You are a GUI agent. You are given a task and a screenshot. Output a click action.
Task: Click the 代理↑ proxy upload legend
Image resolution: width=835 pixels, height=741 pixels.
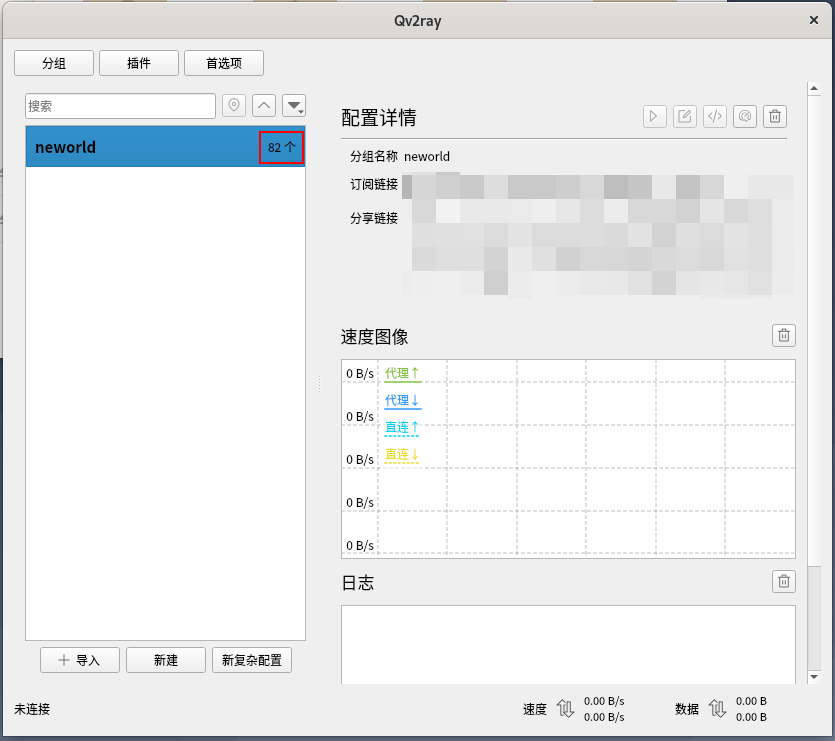pyautogui.click(x=402, y=373)
